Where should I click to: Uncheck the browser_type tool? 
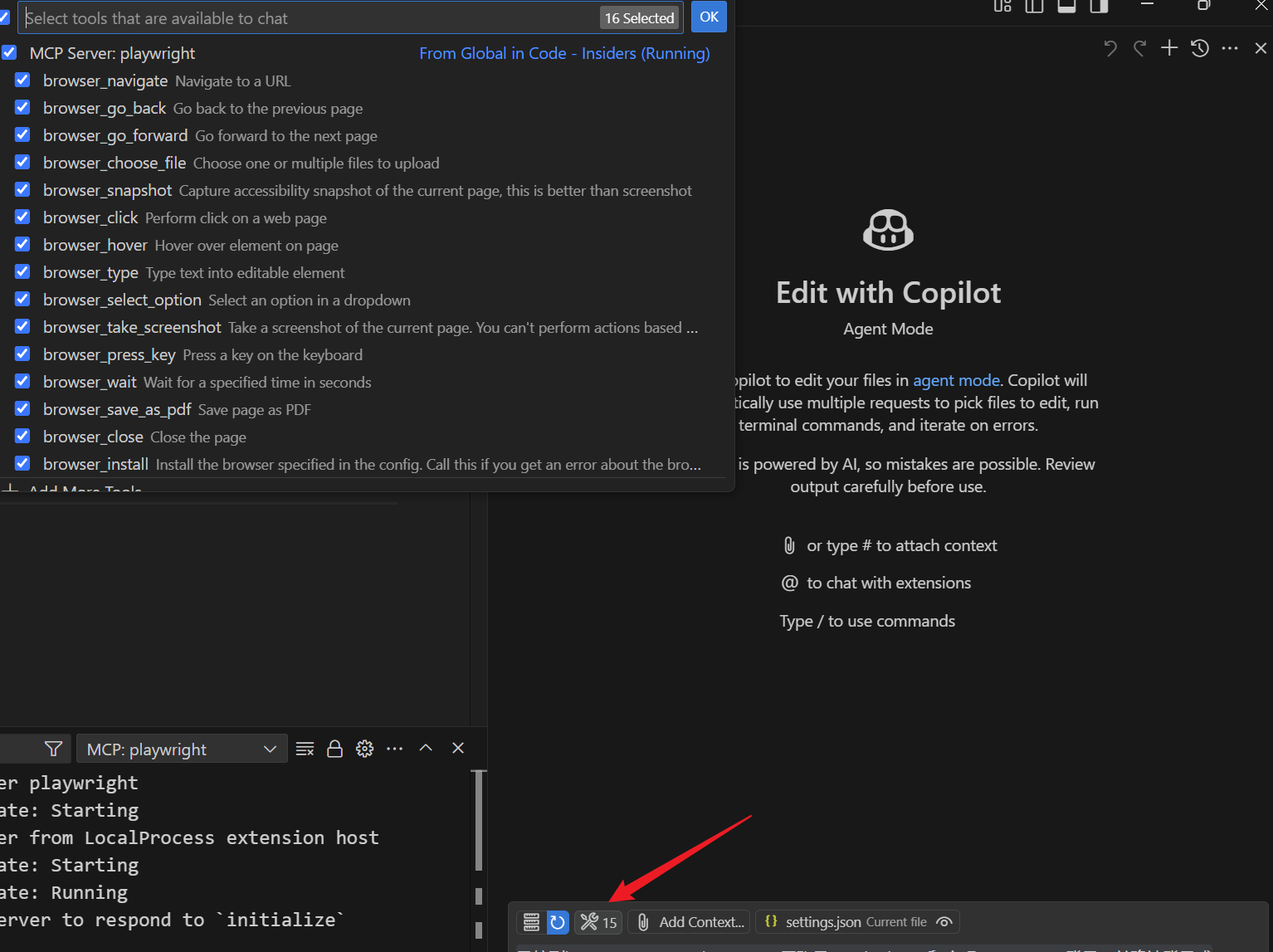22,271
